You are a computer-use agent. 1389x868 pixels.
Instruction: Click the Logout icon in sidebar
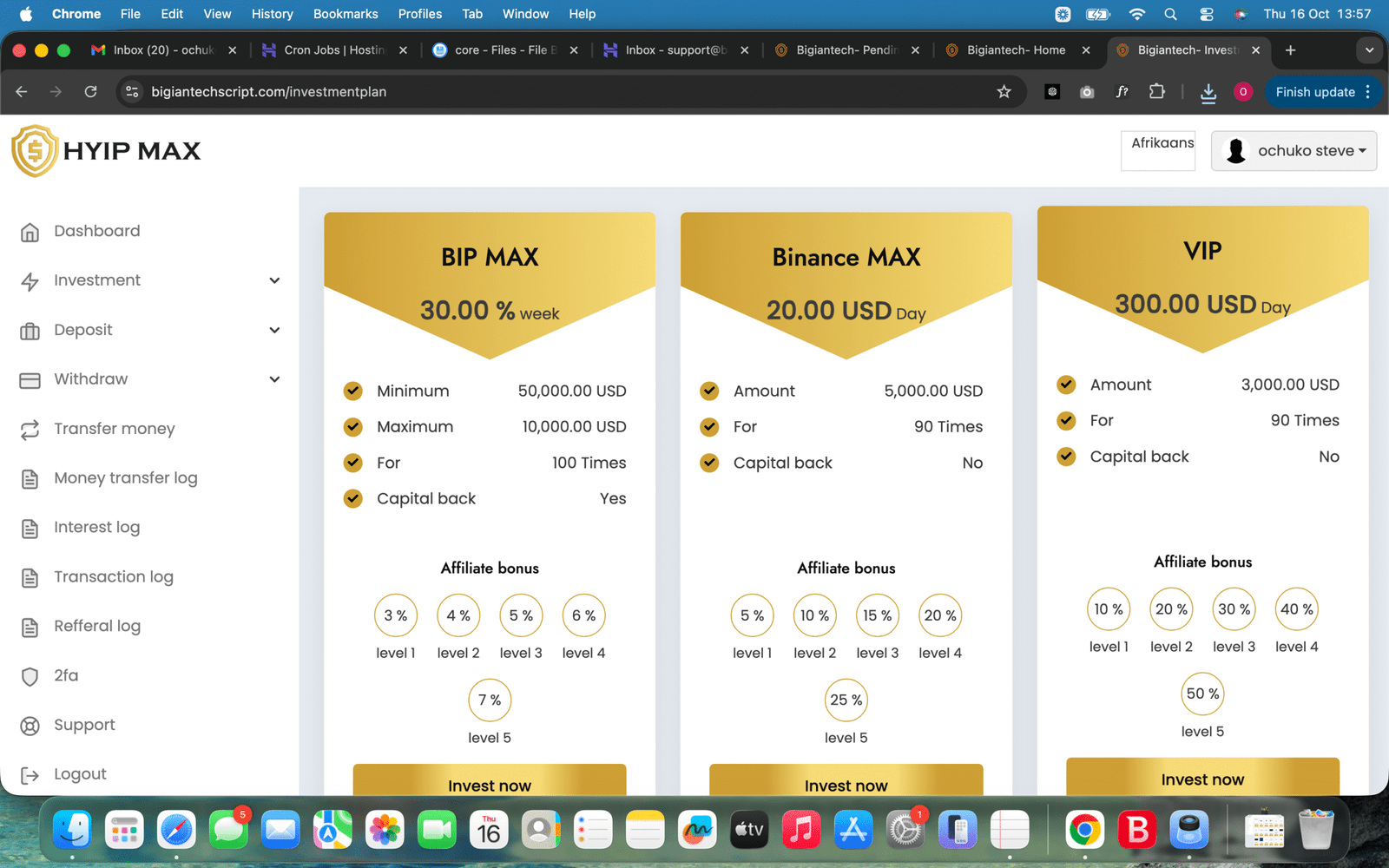point(30,775)
